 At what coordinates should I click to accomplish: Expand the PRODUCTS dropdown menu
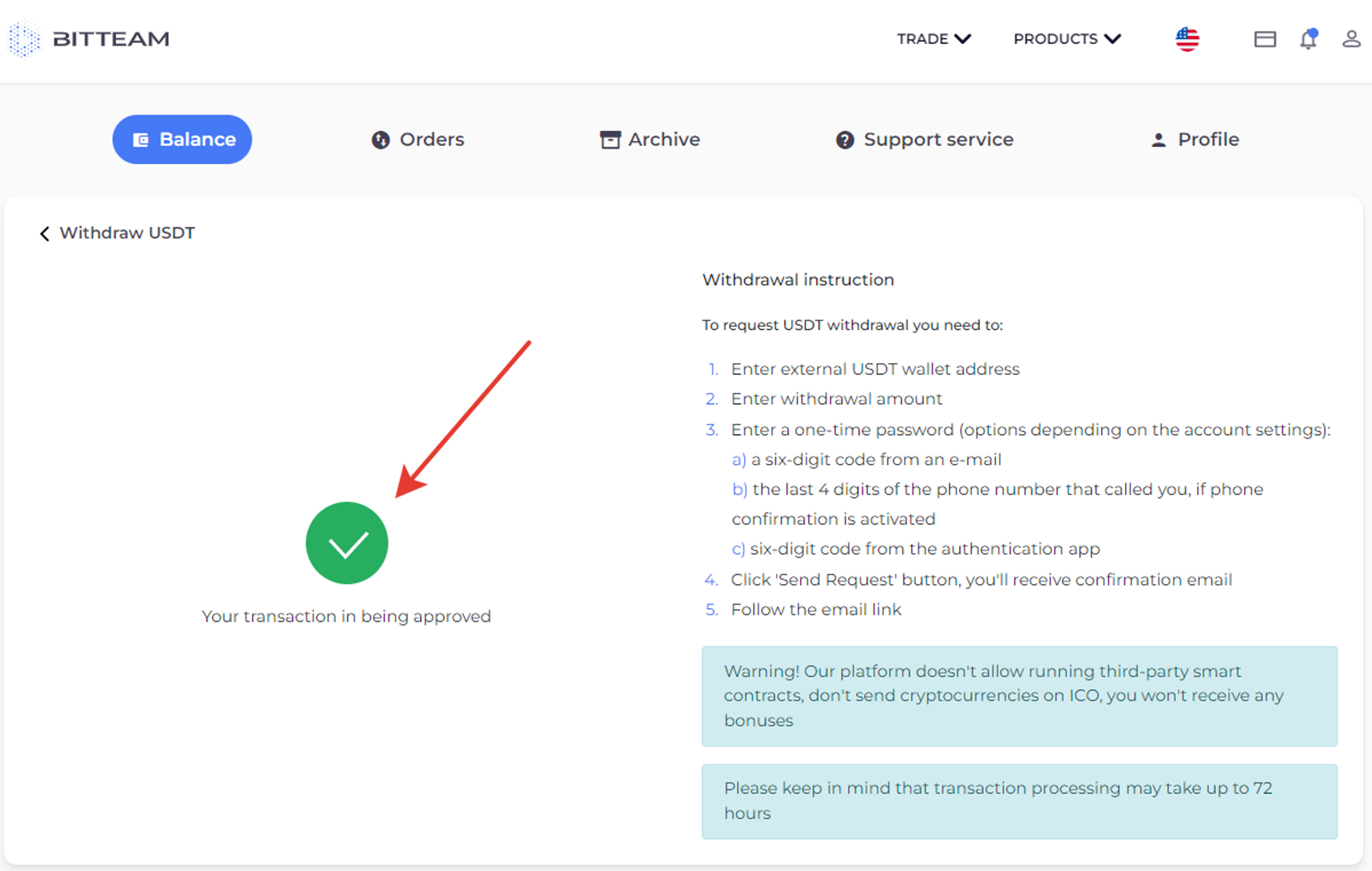(1067, 39)
